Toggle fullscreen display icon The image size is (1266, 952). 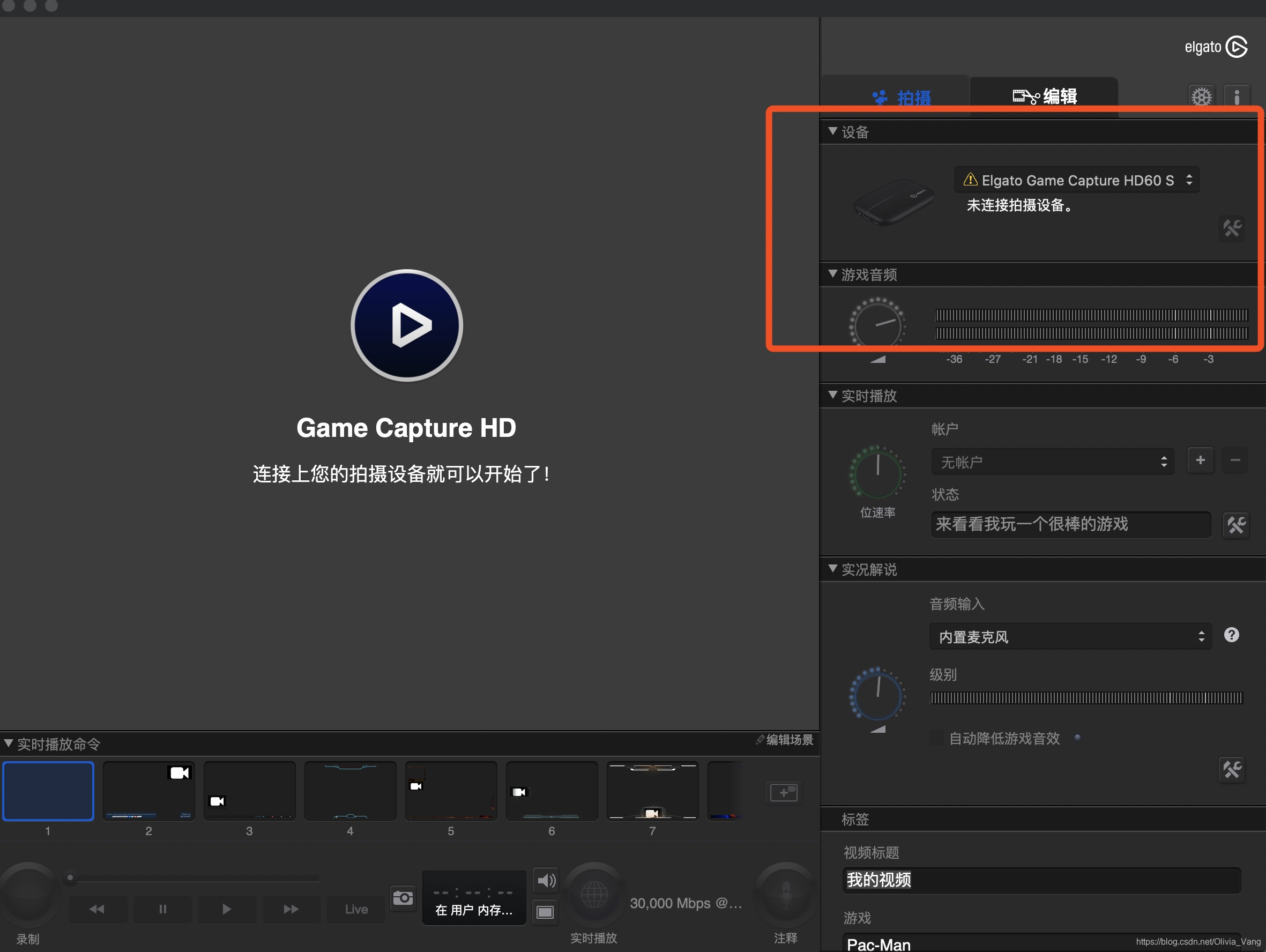(x=545, y=912)
